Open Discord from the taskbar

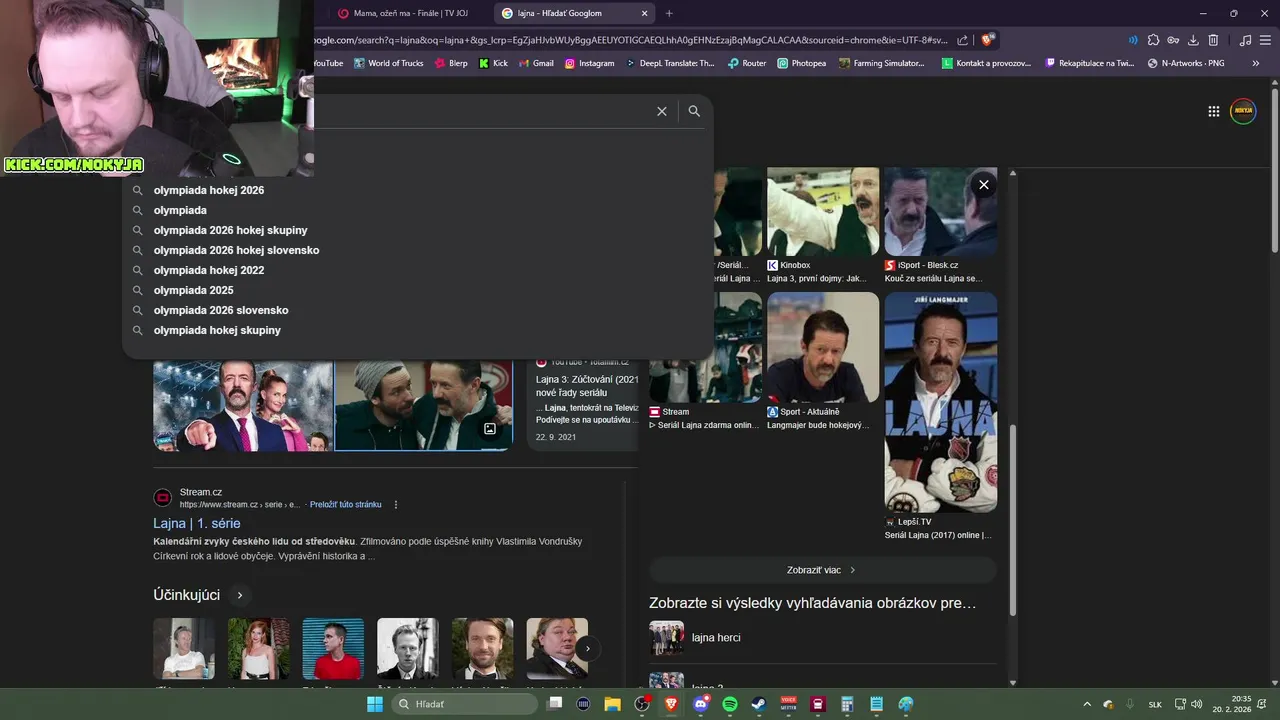[x=700, y=704]
